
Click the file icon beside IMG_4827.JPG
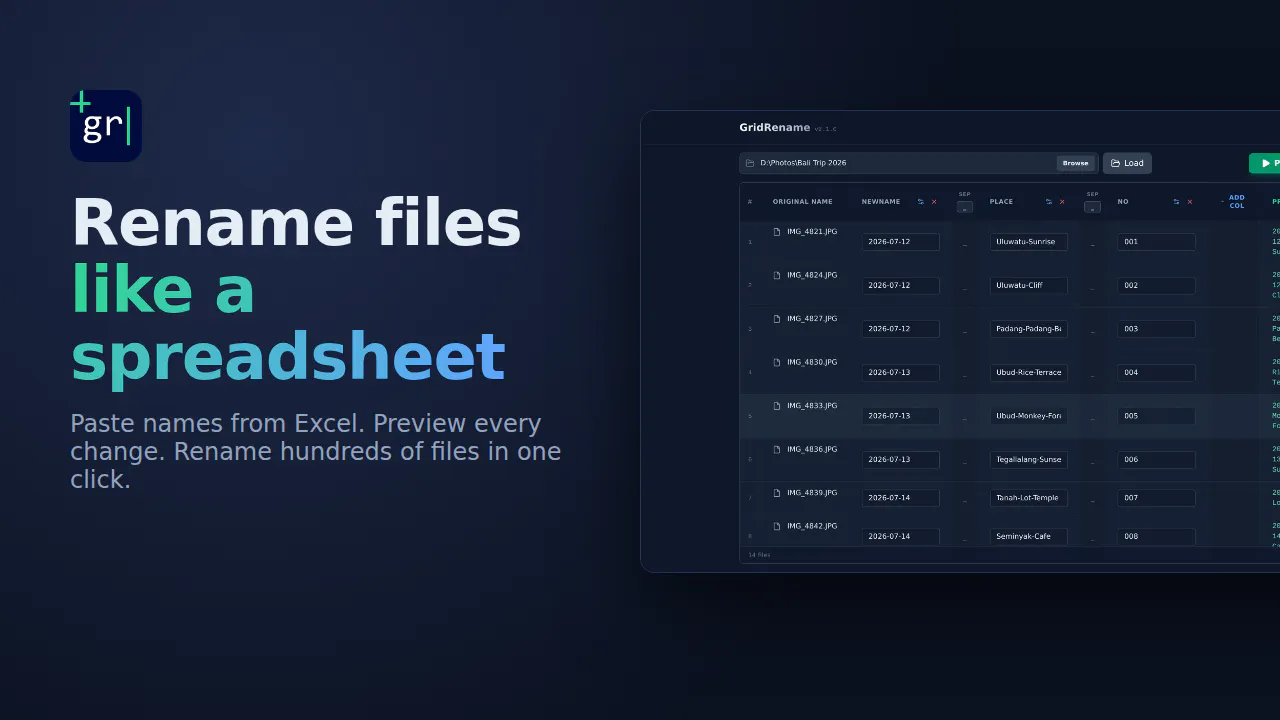pos(777,318)
